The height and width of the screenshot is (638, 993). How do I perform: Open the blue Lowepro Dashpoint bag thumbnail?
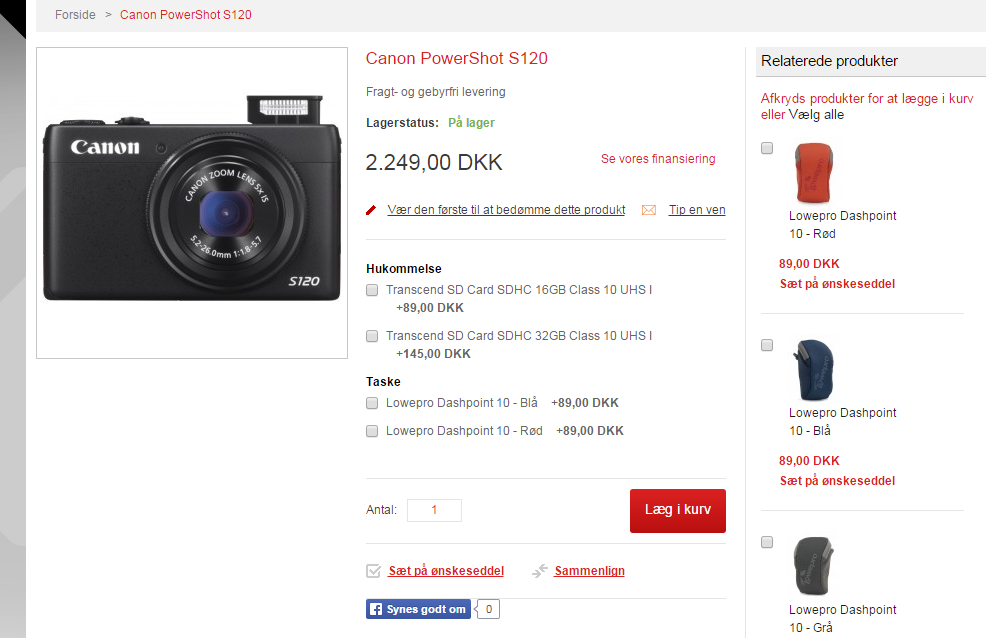click(x=813, y=370)
